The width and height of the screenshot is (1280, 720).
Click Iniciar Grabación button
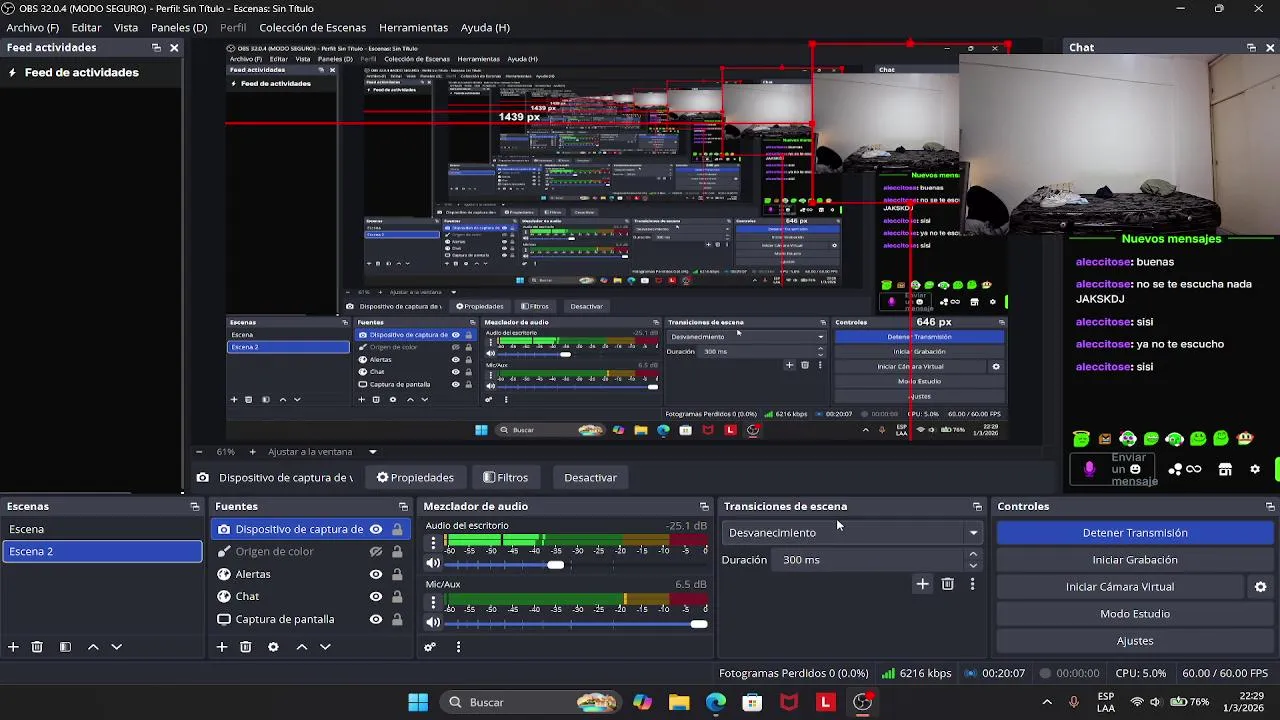click(1135, 560)
